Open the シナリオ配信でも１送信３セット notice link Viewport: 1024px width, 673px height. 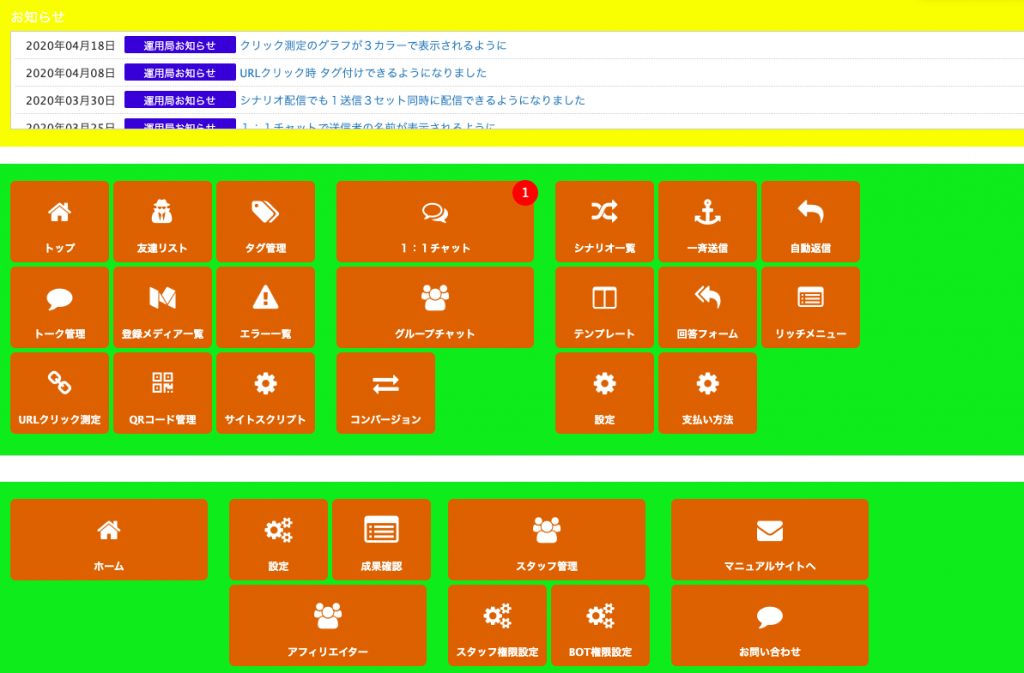[x=412, y=100]
